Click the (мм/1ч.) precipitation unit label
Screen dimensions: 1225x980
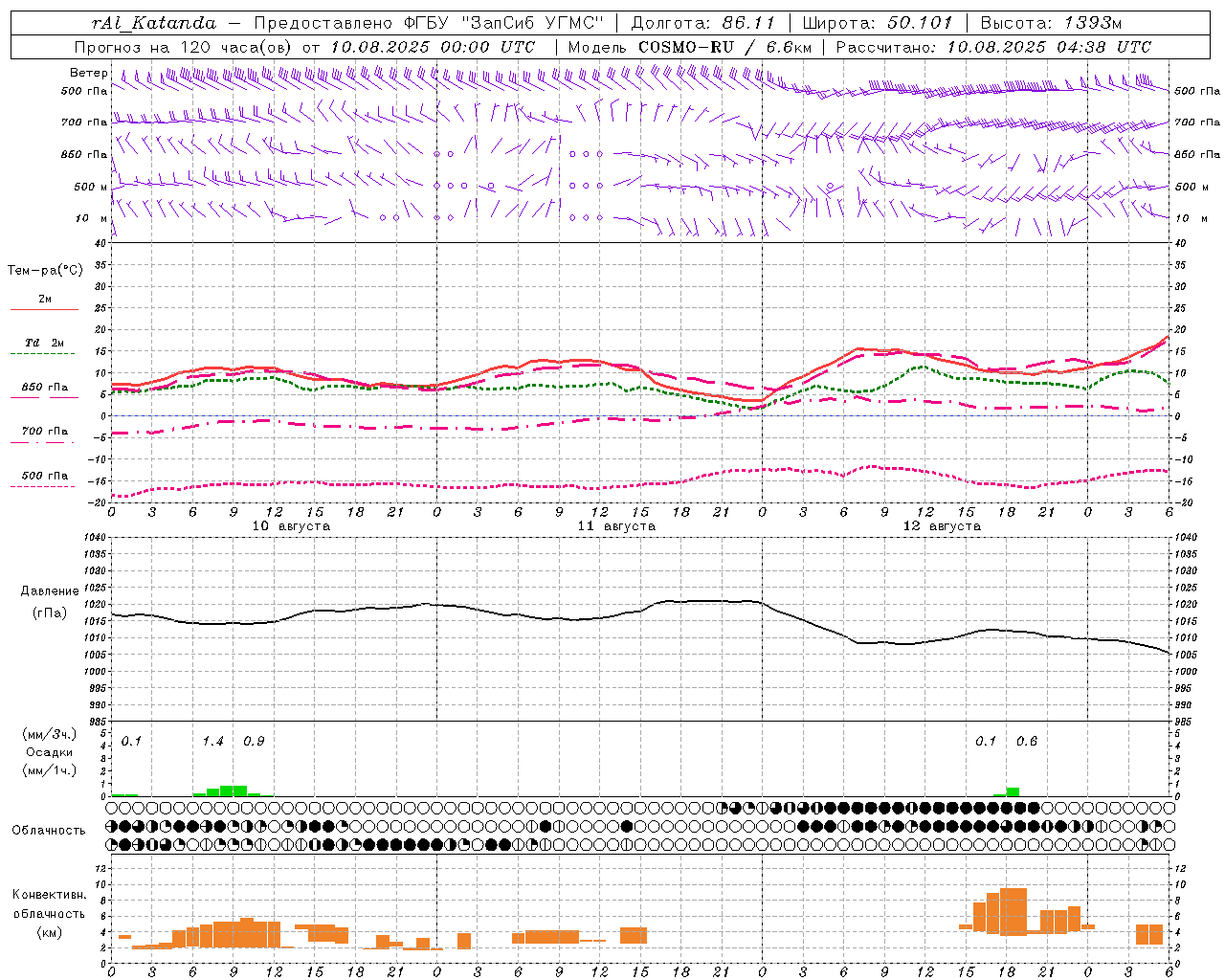(50, 770)
